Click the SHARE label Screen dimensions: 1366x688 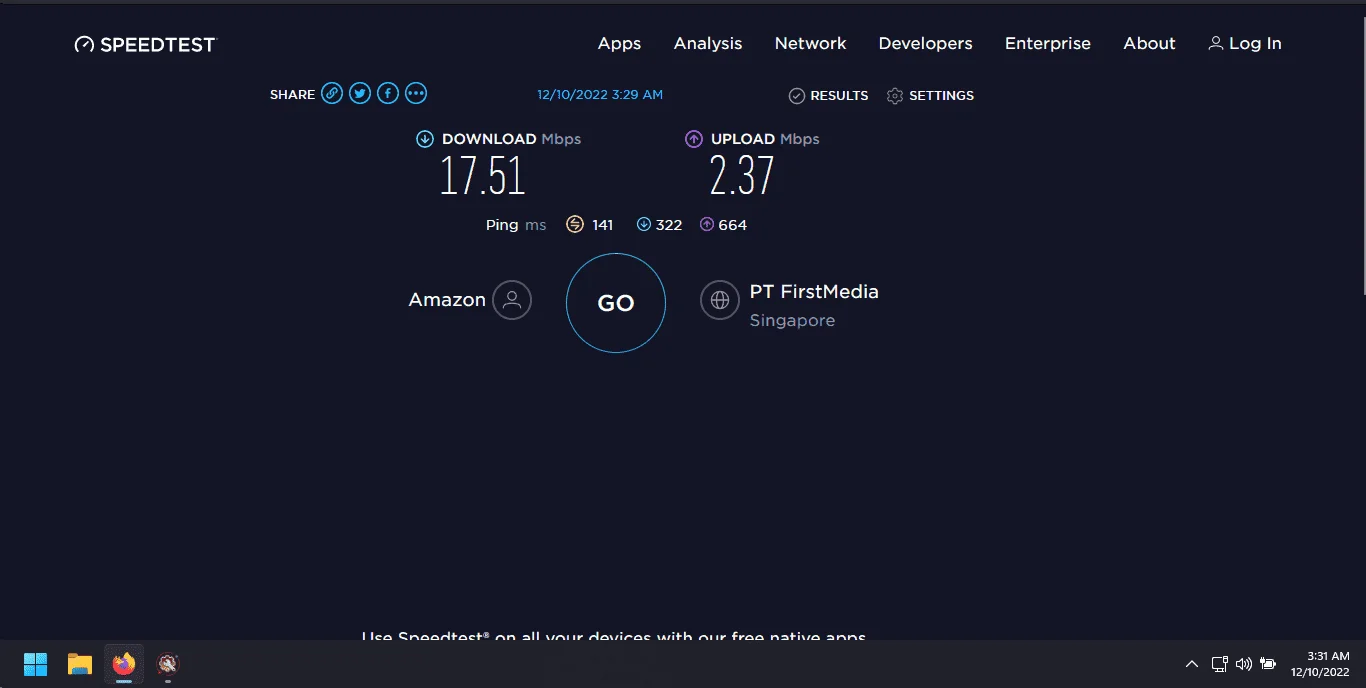click(292, 95)
